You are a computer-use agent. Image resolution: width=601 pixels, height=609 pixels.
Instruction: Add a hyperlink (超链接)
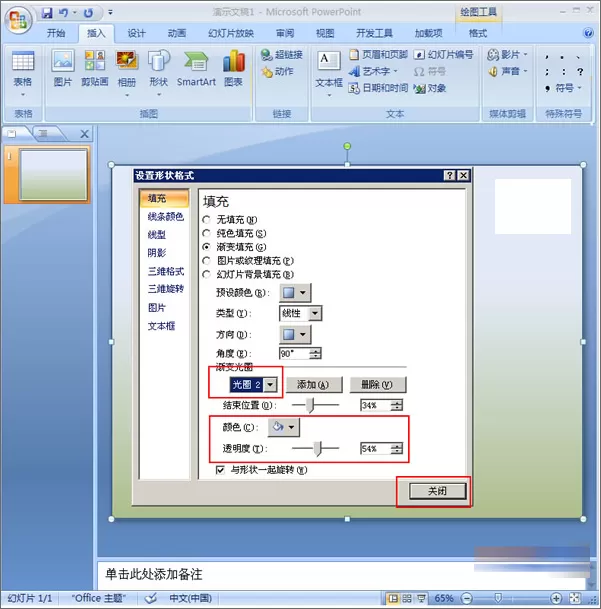pyautogui.click(x=282, y=55)
